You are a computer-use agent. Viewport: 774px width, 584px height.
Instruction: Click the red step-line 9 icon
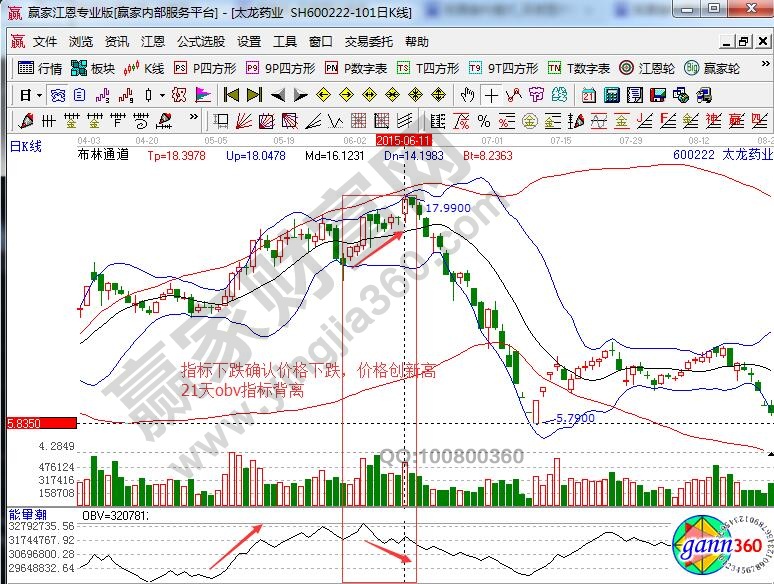pos(126,95)
